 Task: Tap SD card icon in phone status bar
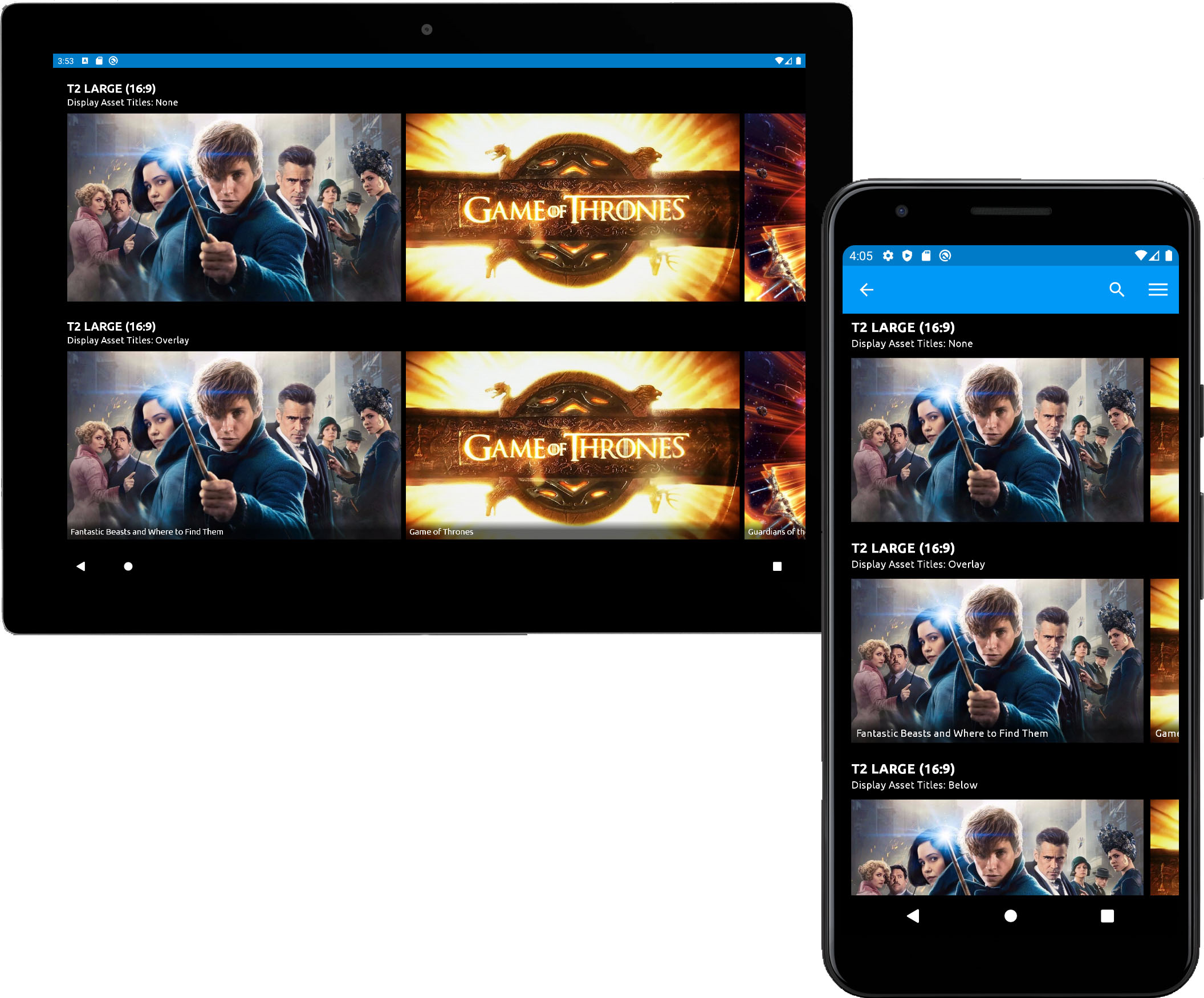point(925,256)
